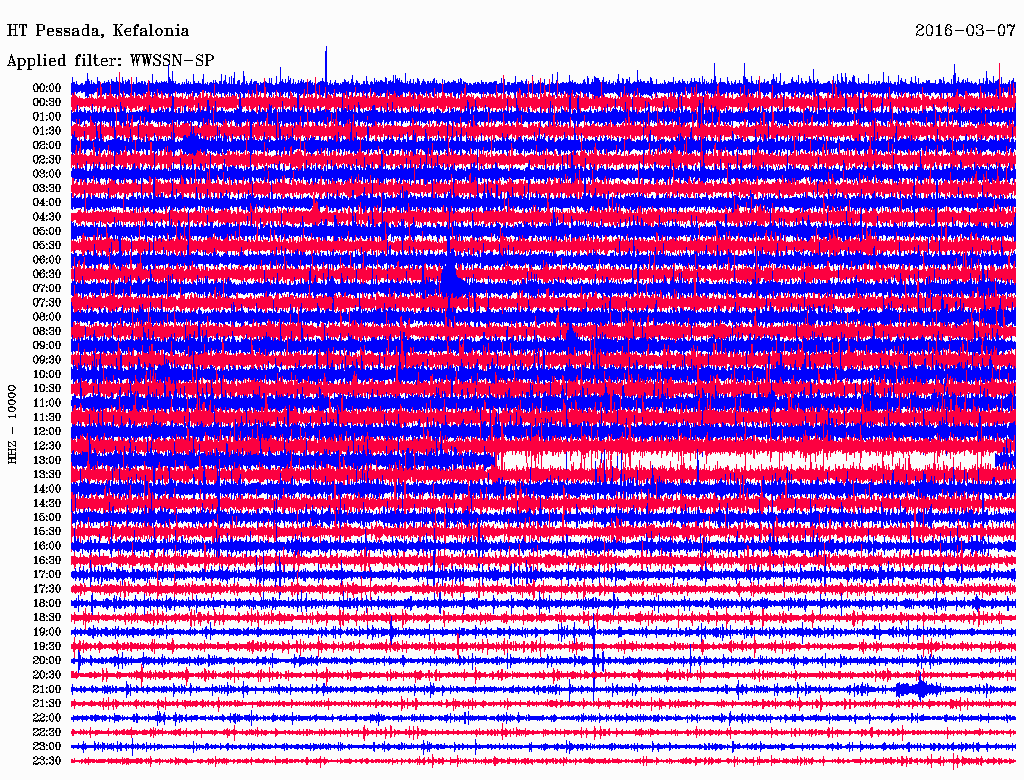Select the 06:00 time label

pyautogui.click(x=47, y=259)
